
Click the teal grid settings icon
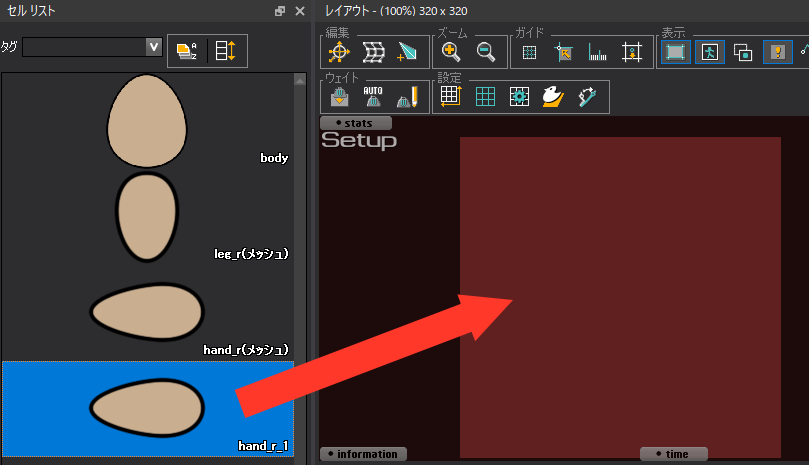(x=485, y=97)
